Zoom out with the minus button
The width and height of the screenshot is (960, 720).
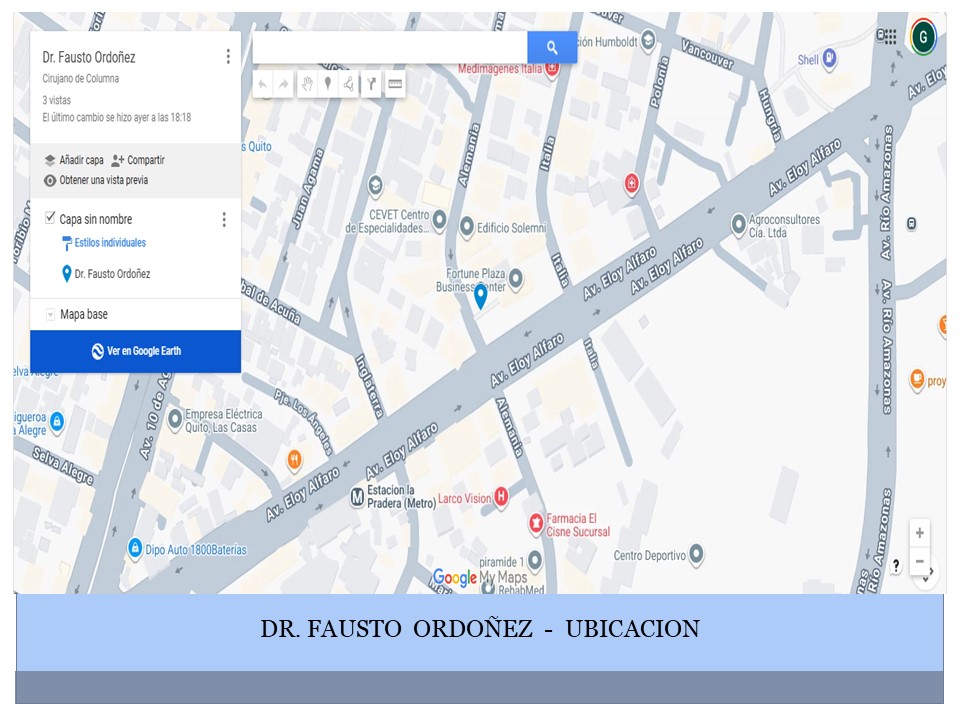920,561
